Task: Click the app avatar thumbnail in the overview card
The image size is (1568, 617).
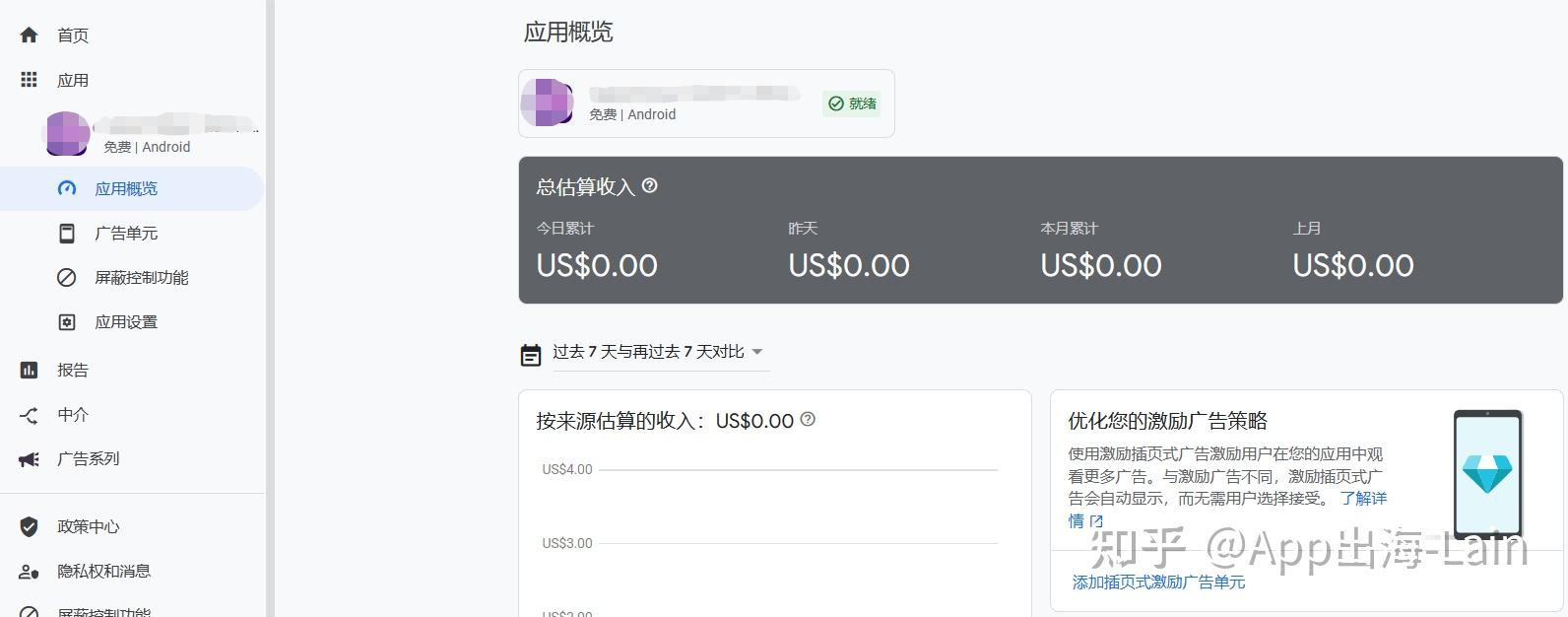Action: (547, 103)
